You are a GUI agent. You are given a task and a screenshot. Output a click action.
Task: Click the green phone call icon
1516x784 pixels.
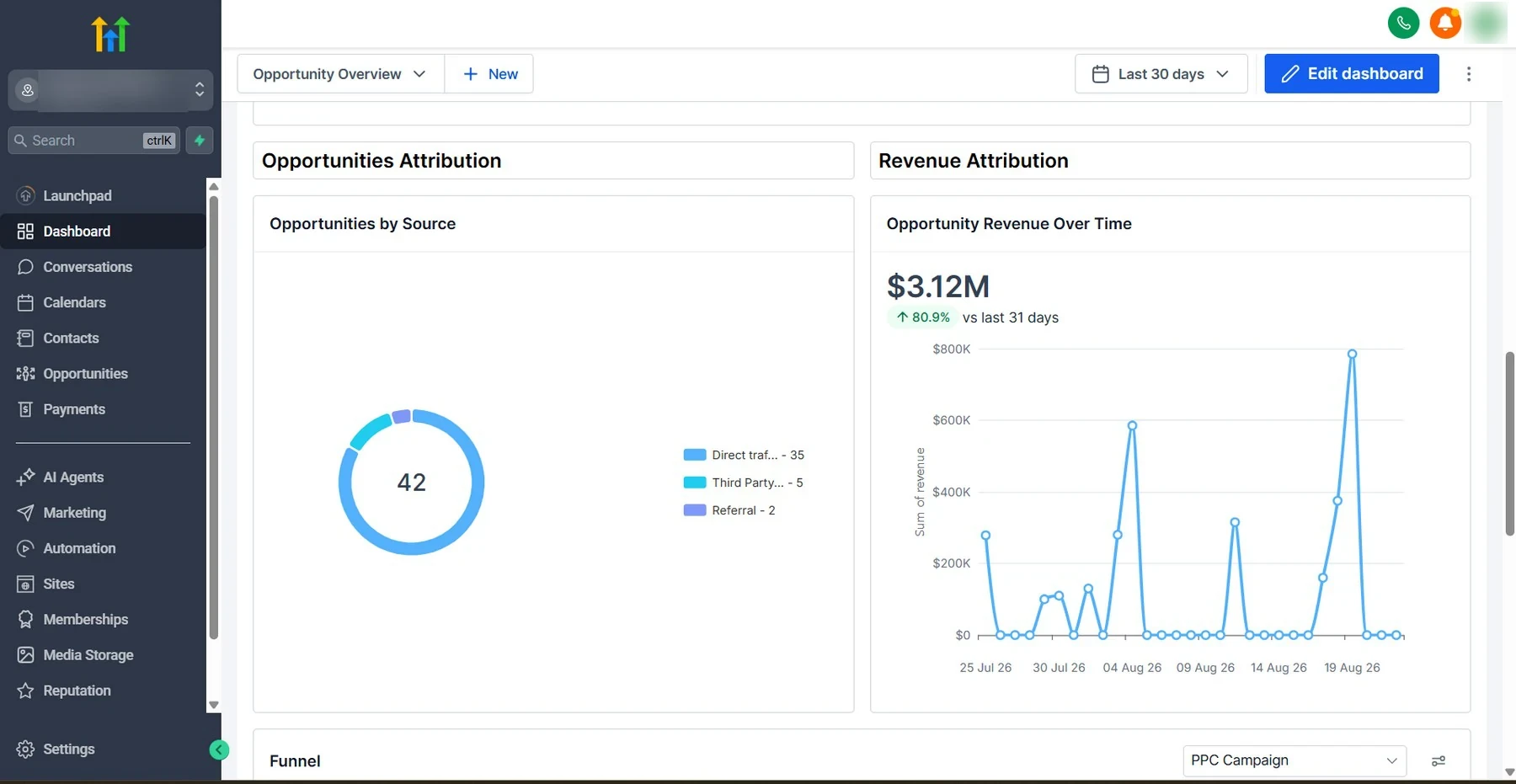pos(1403,23)
